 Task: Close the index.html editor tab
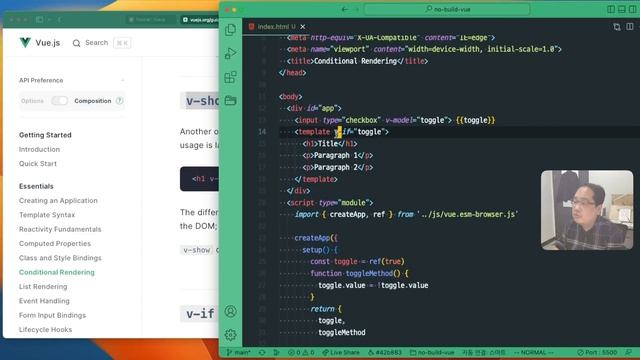click(302, 27)
